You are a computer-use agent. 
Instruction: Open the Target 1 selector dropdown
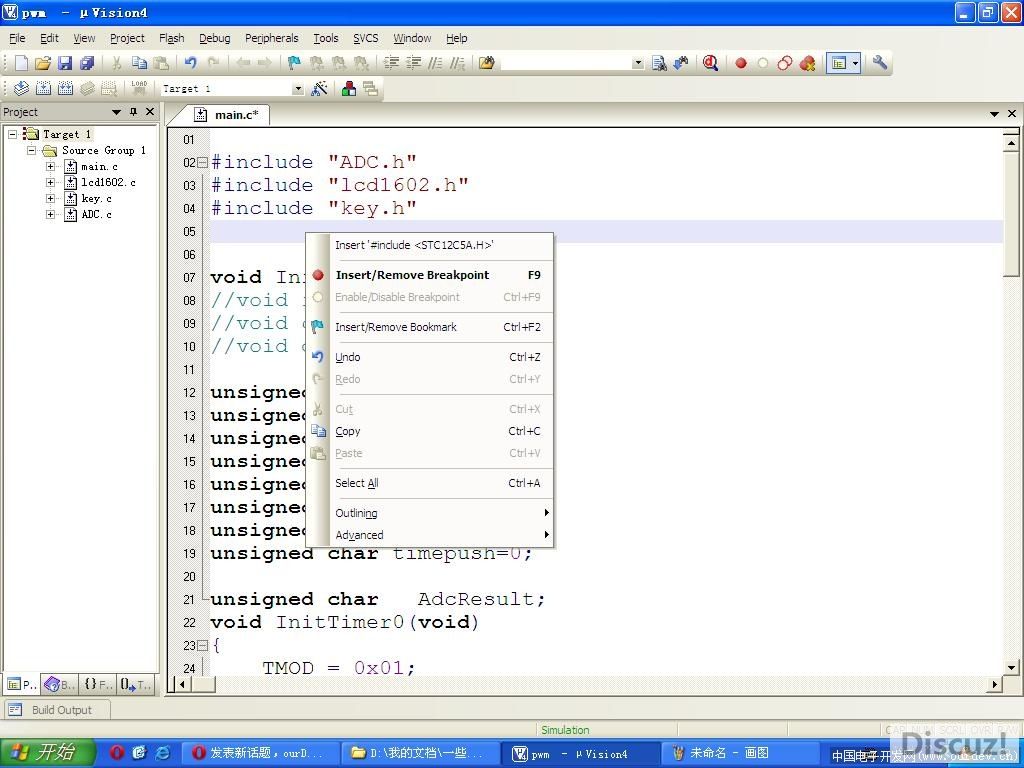point(298,88)
